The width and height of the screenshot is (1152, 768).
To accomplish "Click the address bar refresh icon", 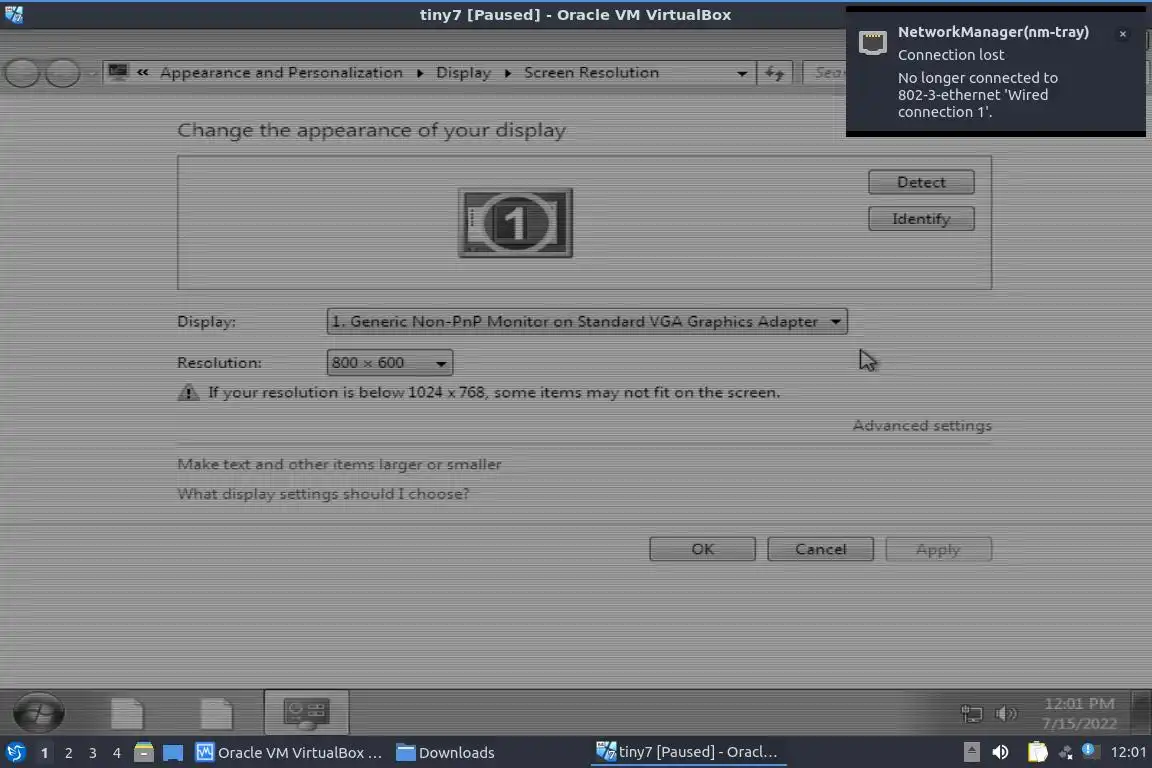I will pyautogui.click(x=774, y=73).
